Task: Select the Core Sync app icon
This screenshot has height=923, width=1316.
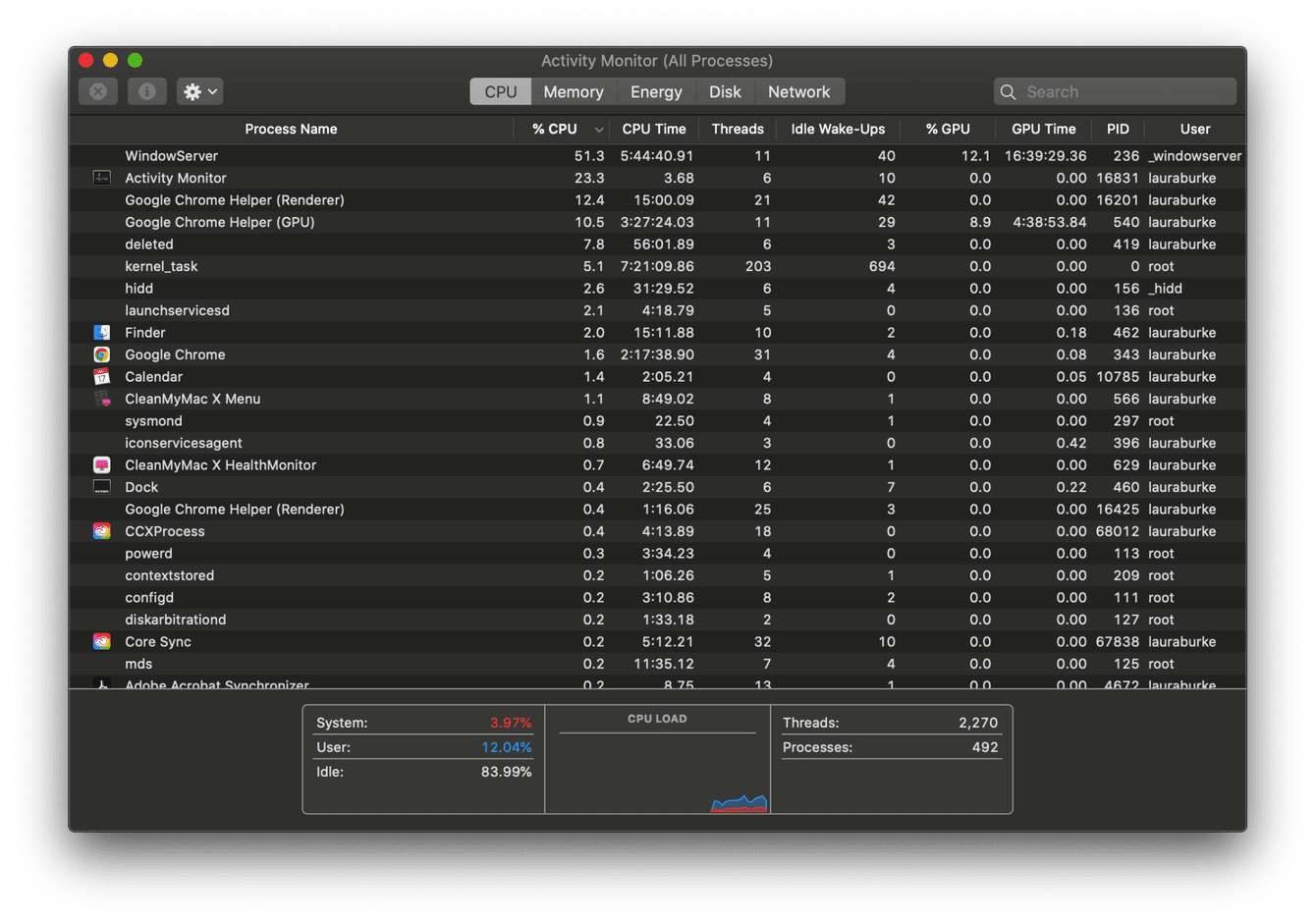Action: [101, 641]
